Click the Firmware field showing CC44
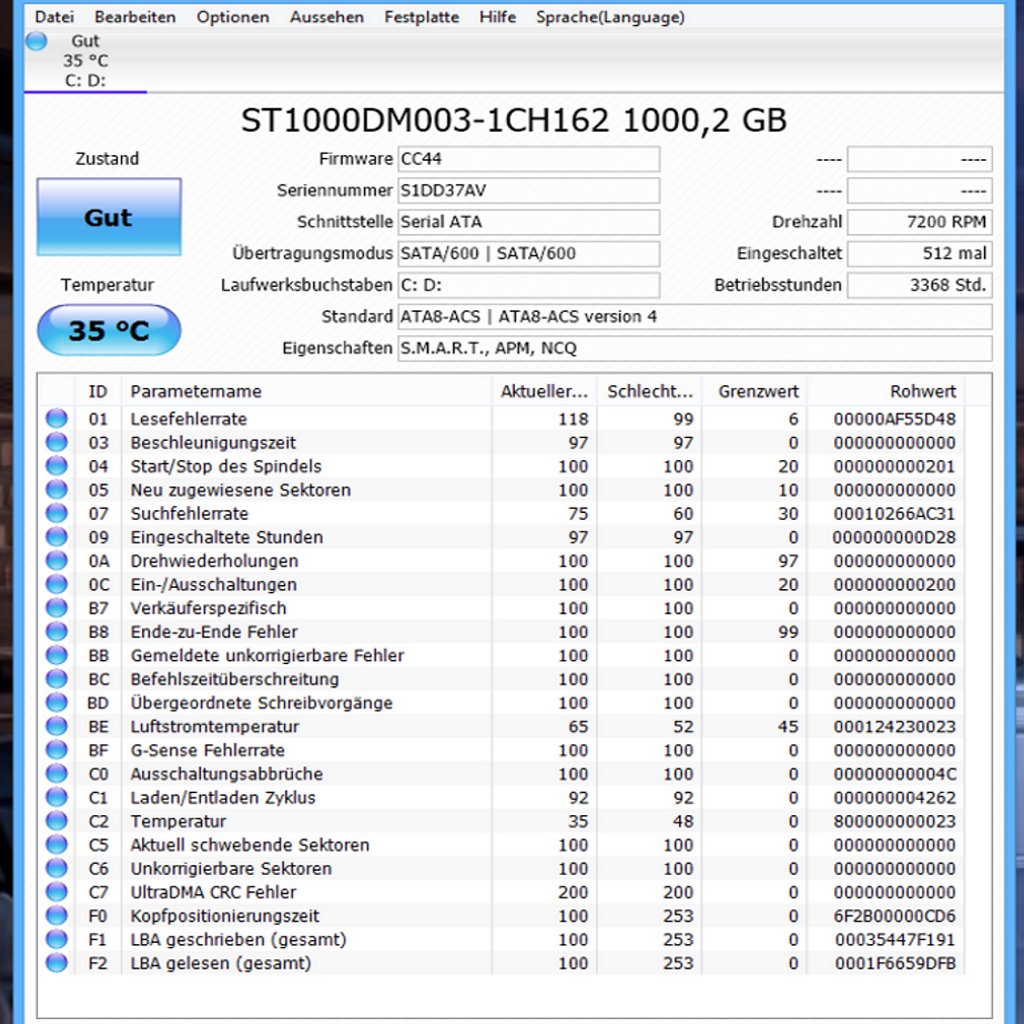 [529, 159]
